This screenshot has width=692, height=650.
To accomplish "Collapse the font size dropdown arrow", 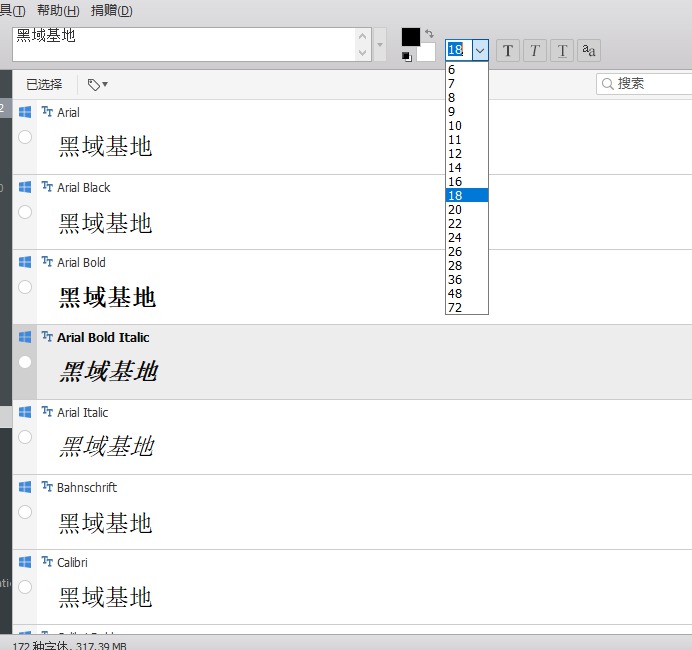I will coord(480,50).
